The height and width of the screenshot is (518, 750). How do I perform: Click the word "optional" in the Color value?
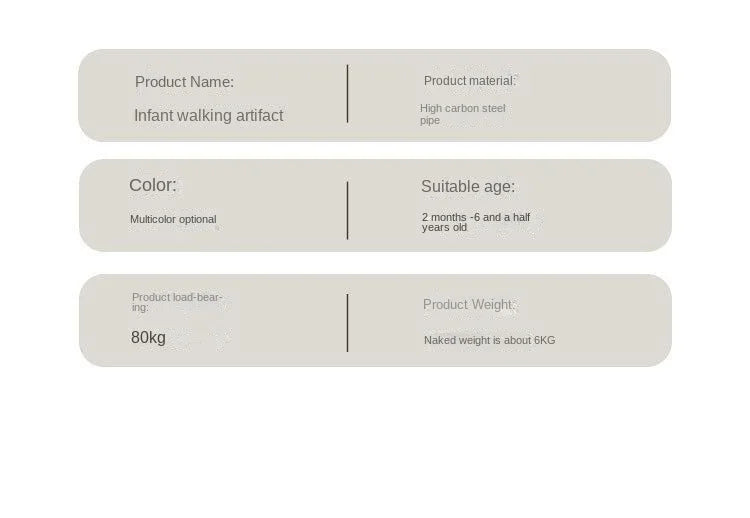[x=197, y=219]
